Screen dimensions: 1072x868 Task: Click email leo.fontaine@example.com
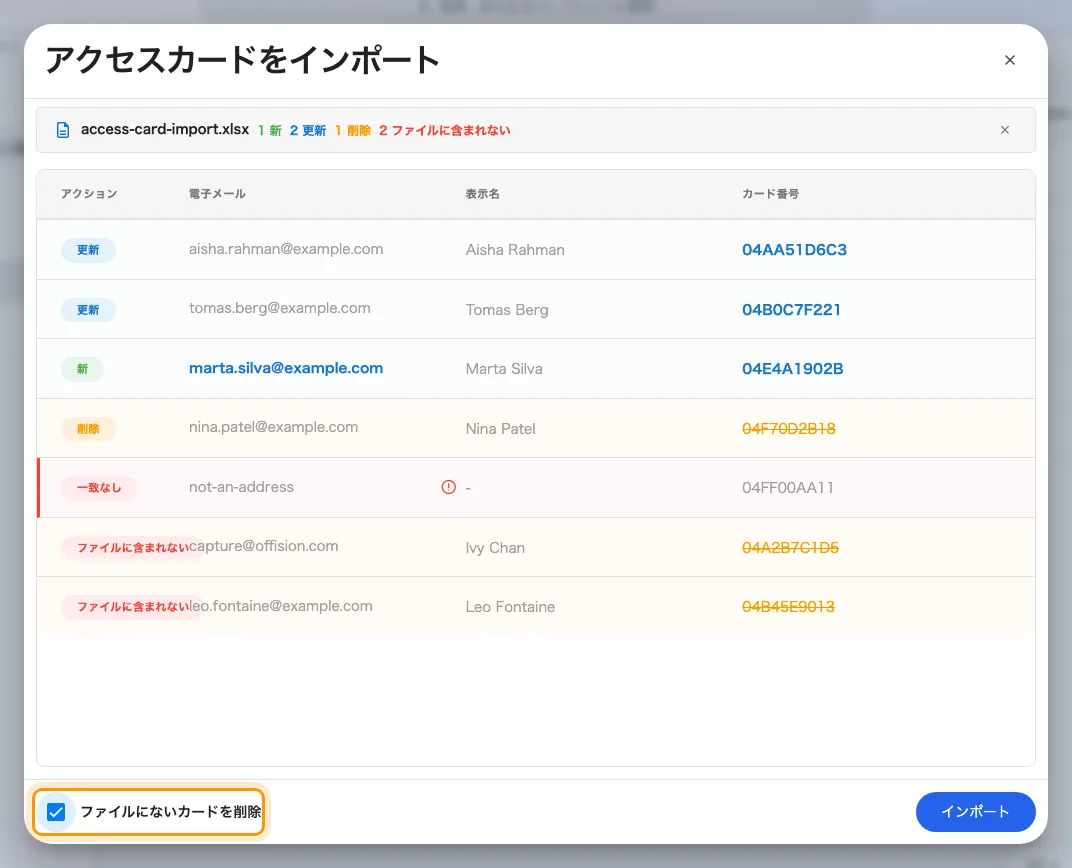pos(281,606)
